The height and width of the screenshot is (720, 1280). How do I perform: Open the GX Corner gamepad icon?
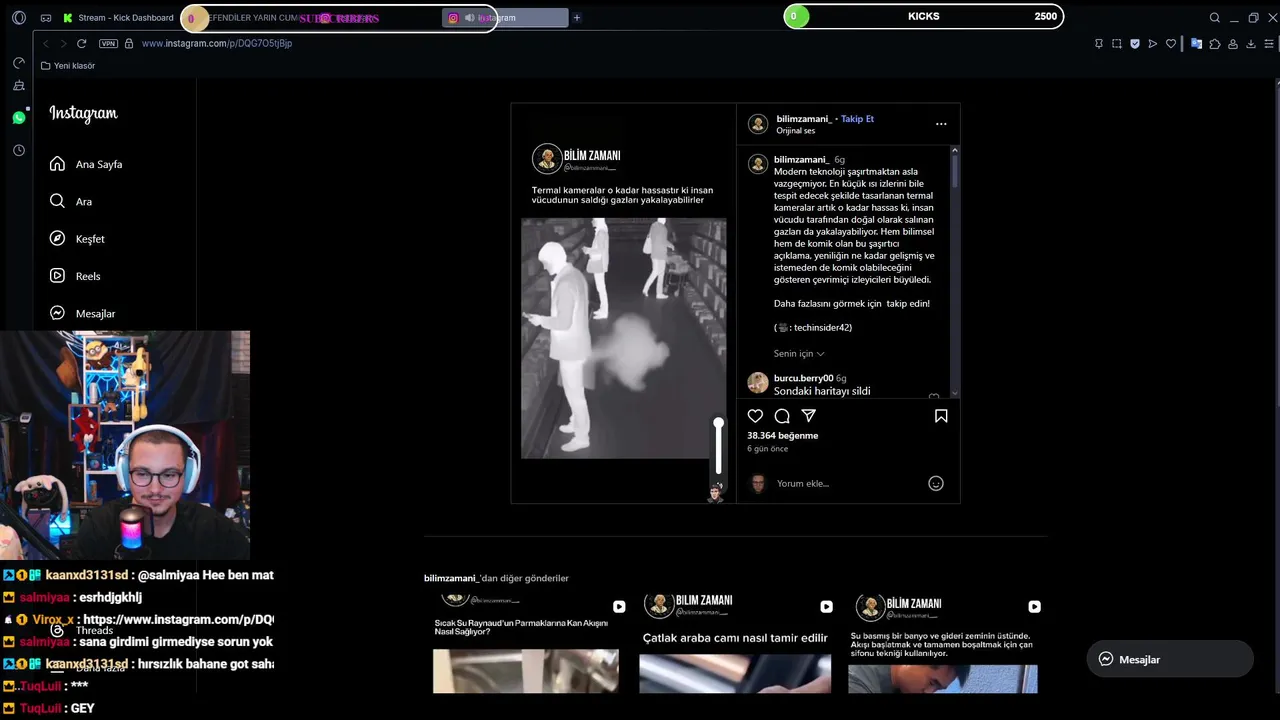(x=46, y=18)
